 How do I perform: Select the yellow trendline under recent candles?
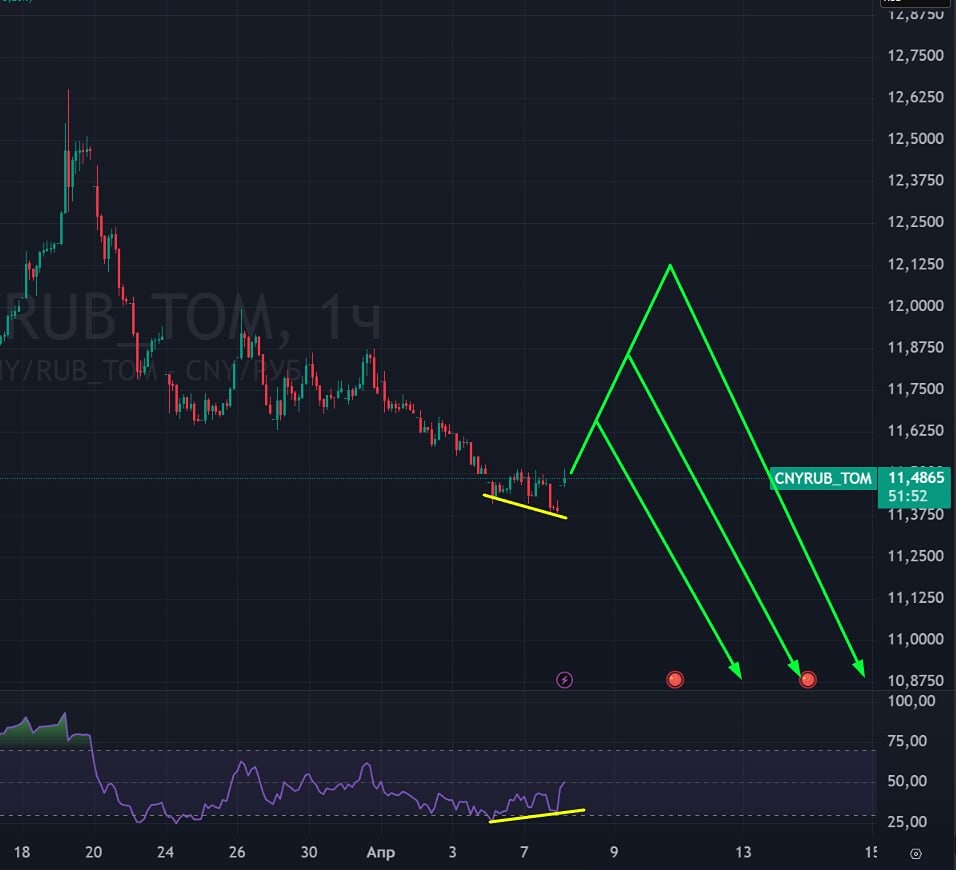(x=525, y=505)
